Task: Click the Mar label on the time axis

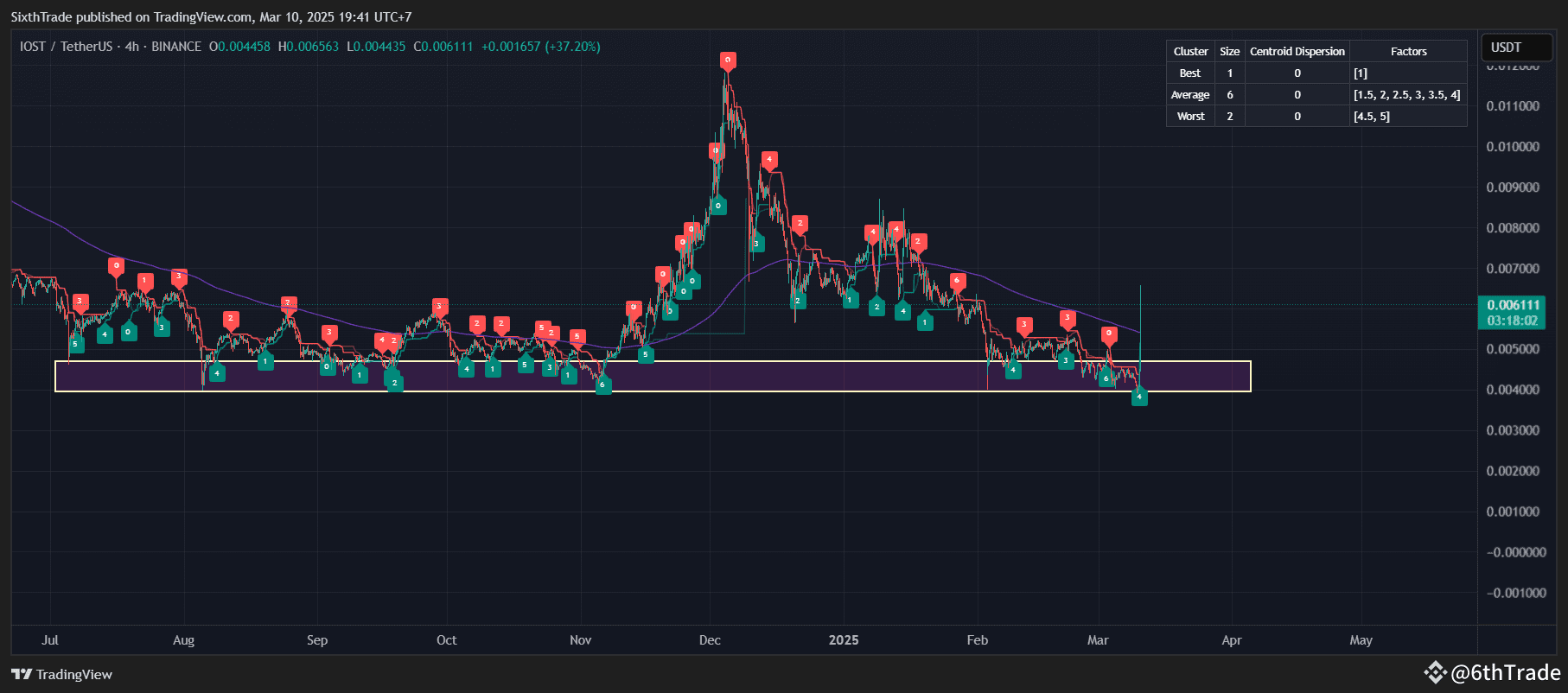Action: coord(1098,640)
